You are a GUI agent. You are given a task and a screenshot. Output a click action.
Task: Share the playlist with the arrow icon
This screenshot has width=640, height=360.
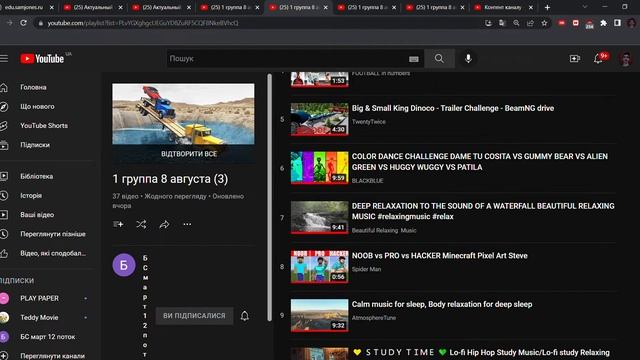(x=164, y=224)
